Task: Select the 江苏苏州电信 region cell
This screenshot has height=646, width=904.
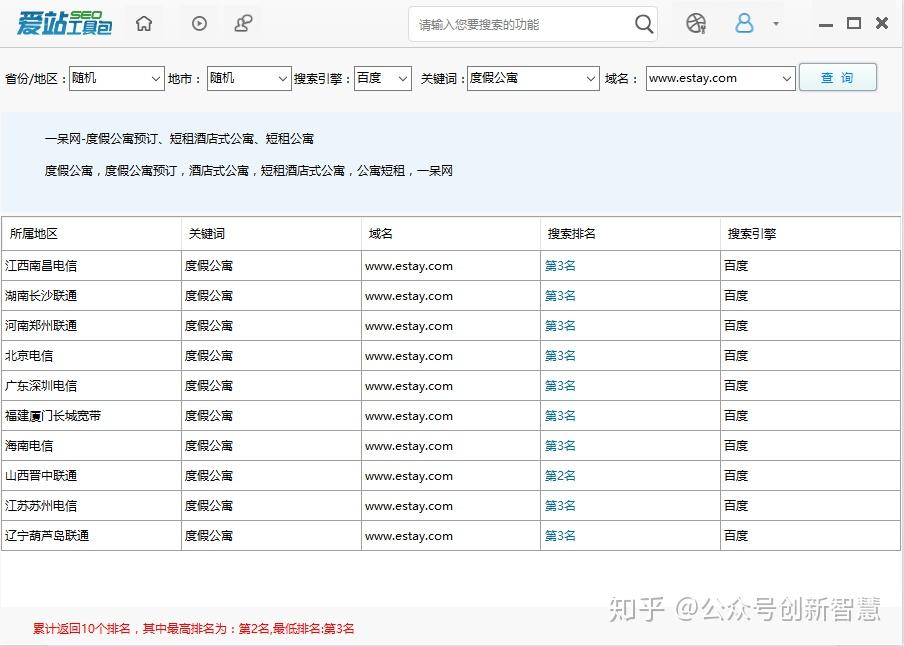Action: (91, 506)
